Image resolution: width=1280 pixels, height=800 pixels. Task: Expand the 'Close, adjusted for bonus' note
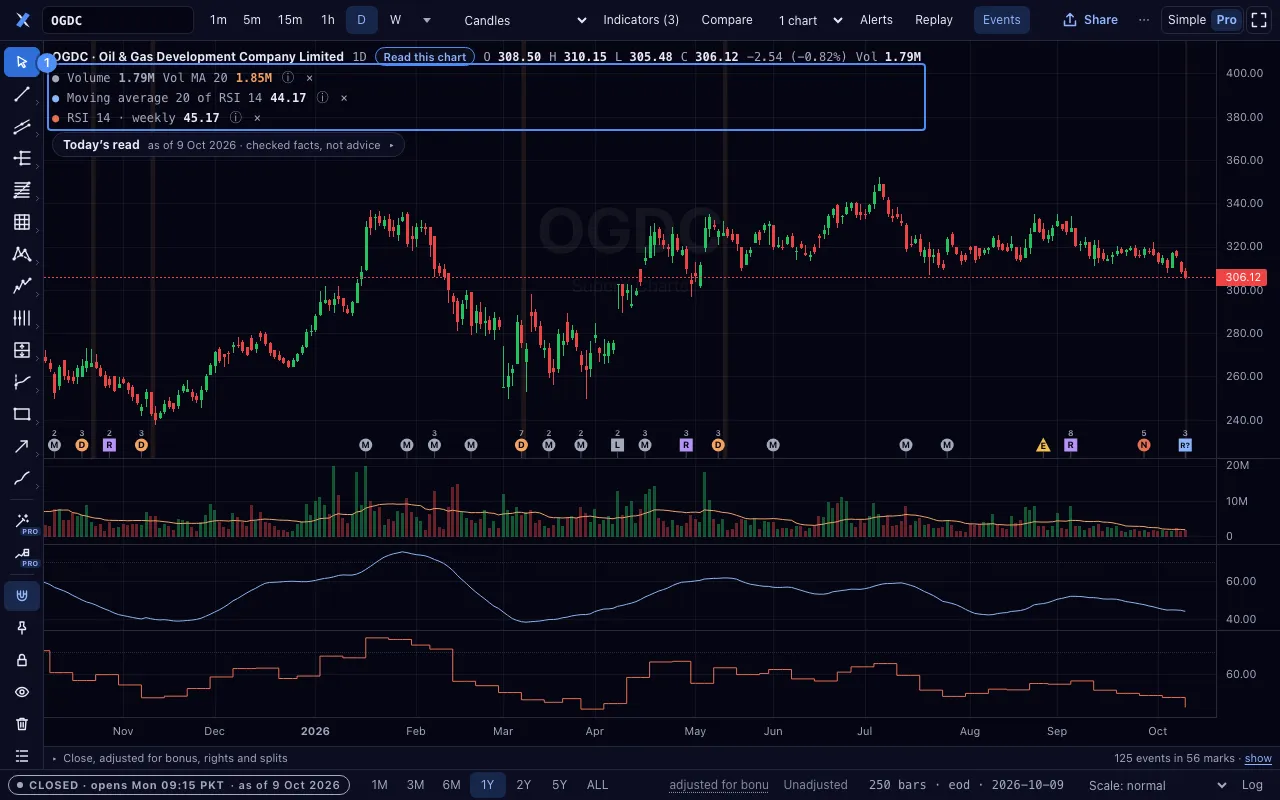click(170, 758)
